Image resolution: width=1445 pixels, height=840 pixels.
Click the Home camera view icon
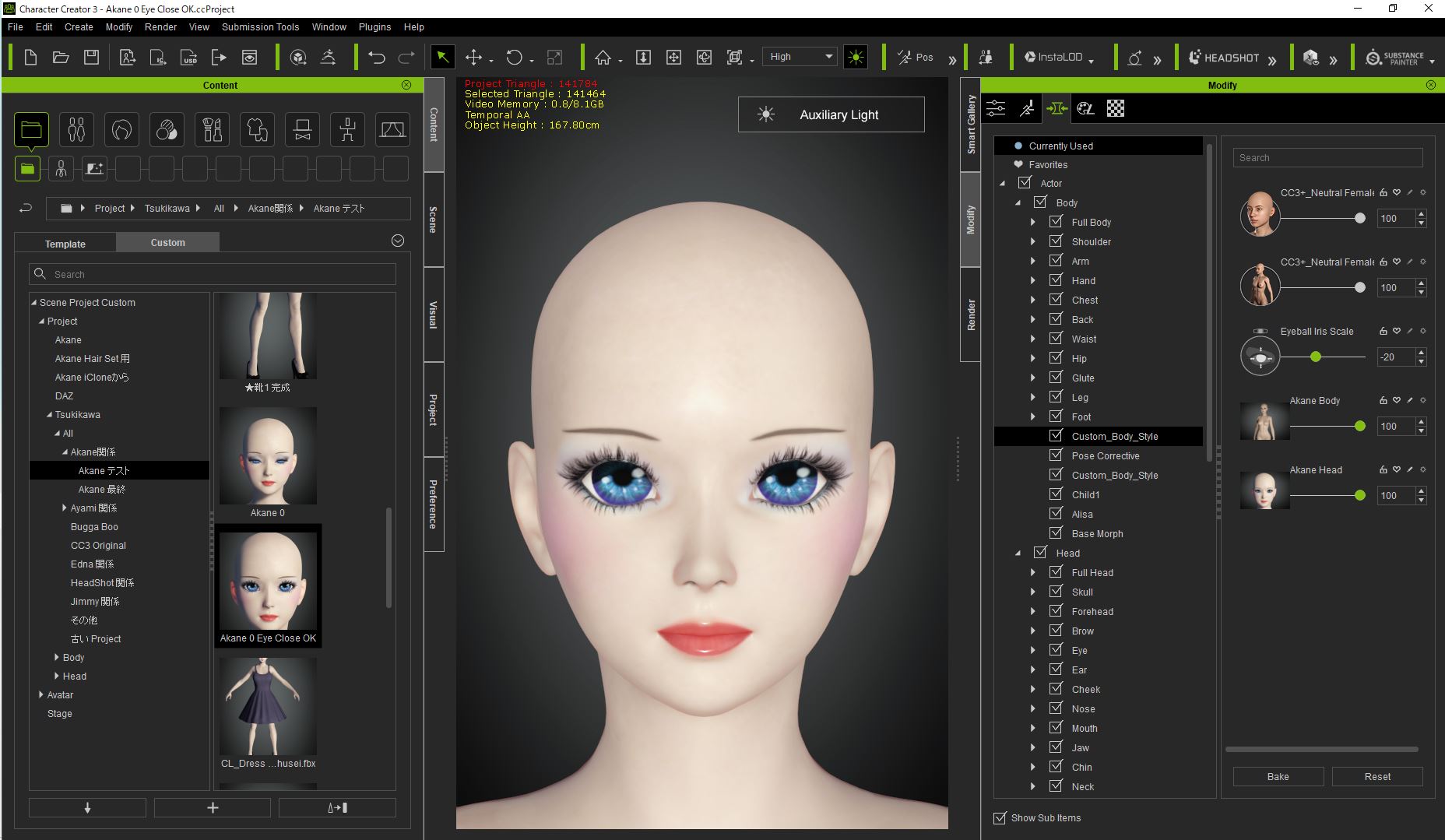[603, 57]
